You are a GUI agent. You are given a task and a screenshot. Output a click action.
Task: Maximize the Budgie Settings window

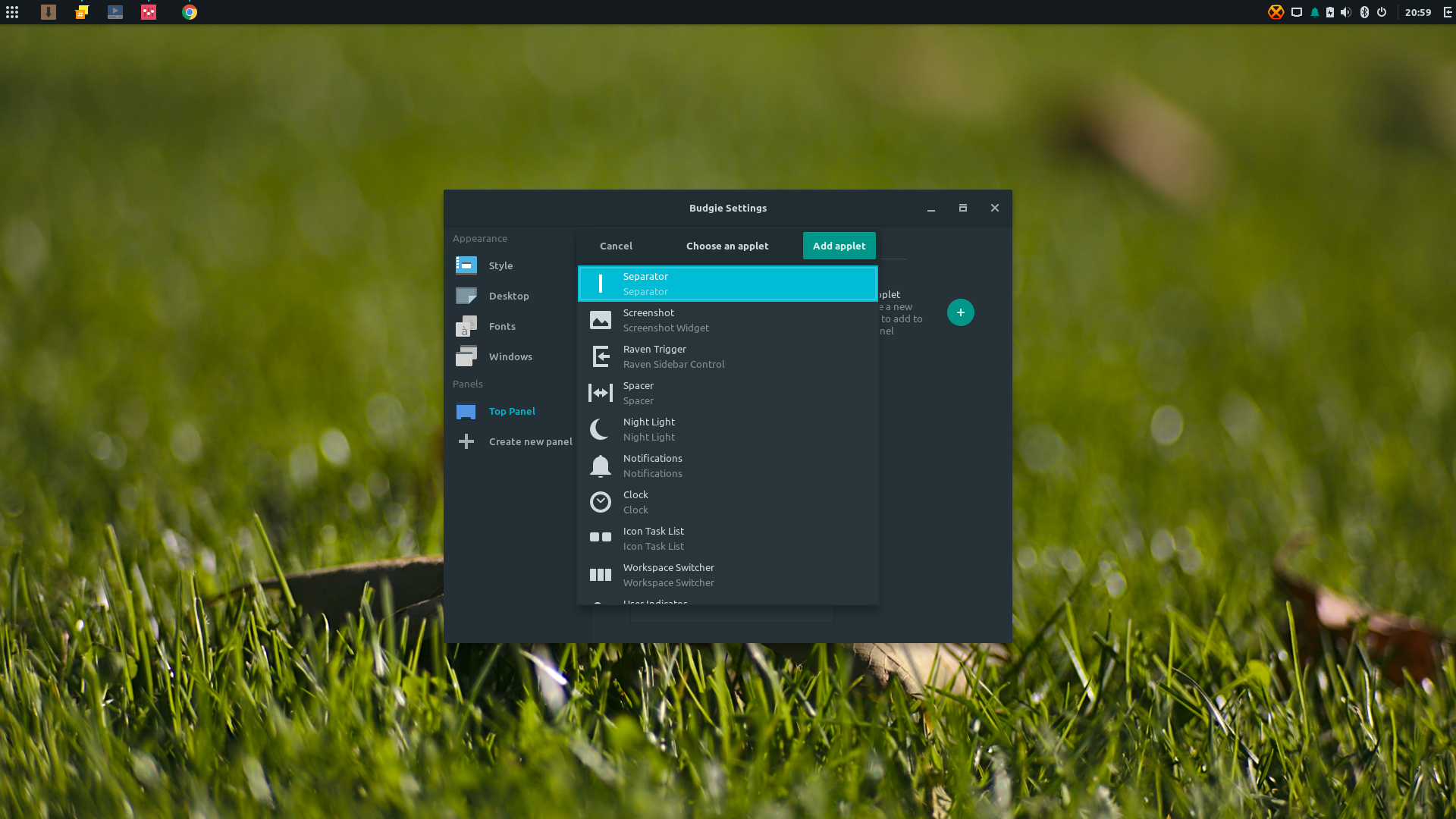[963, 208]
